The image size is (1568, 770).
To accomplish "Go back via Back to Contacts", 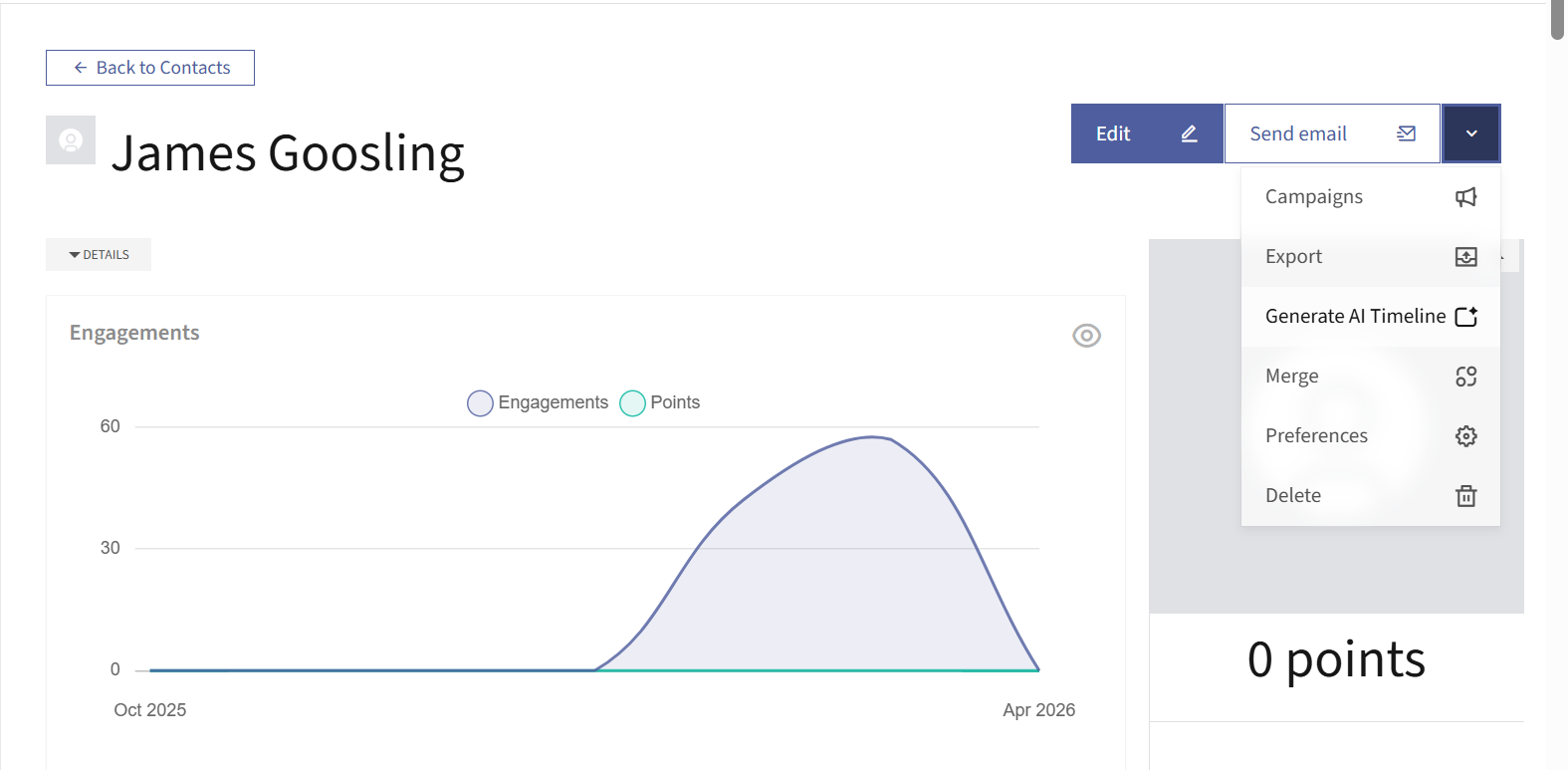I will pyautogui.click(x=150, y=68).
